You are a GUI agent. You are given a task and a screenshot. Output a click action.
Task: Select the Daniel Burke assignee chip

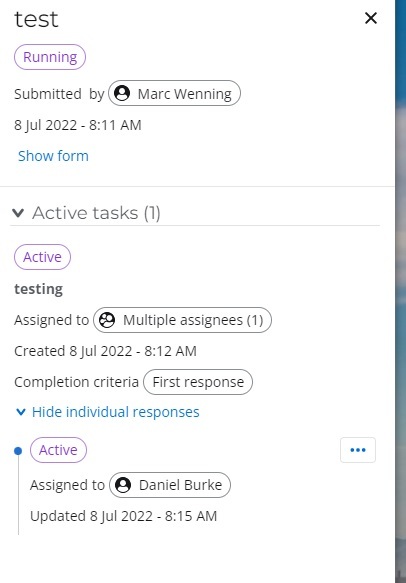[170, 485]
